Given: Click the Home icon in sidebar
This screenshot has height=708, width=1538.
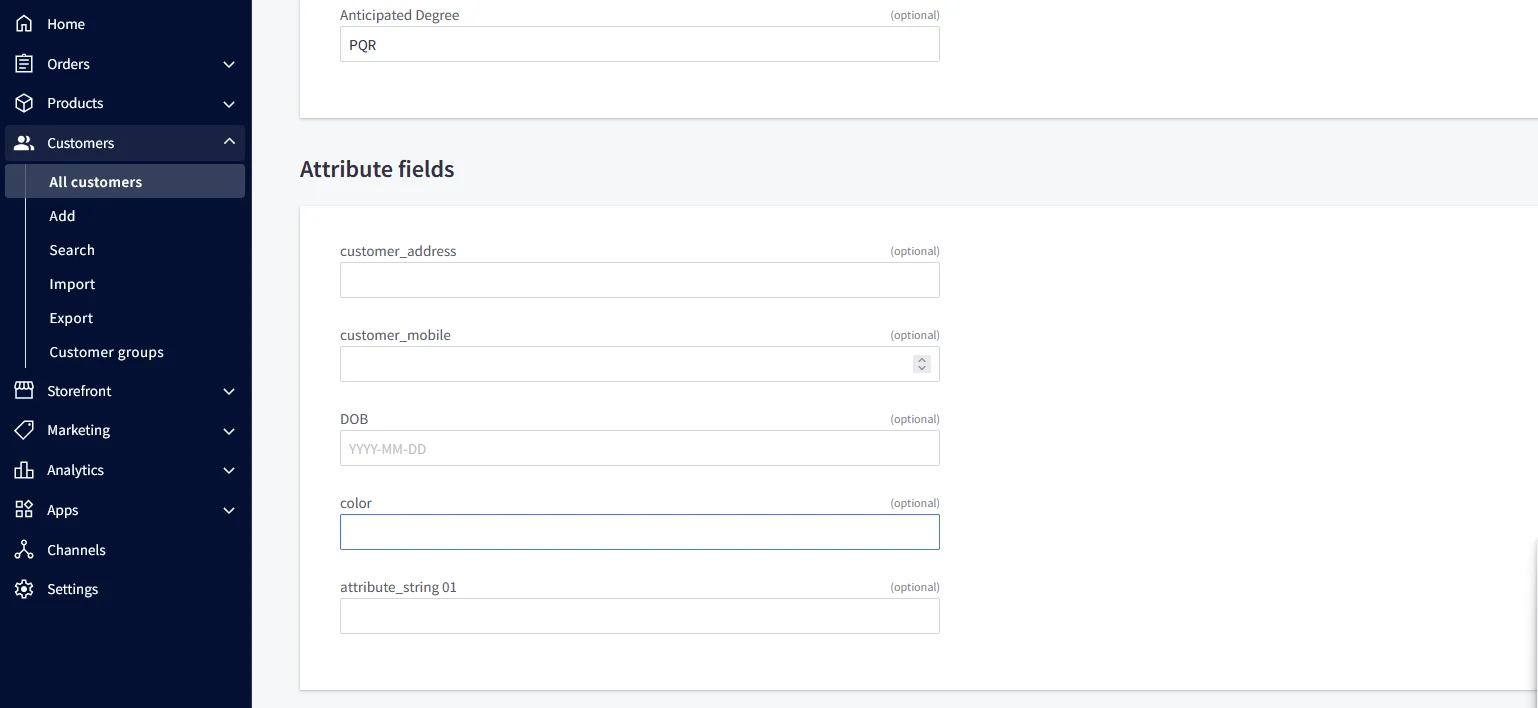Looking at the screenshot, I should click(x=24, y=23).
